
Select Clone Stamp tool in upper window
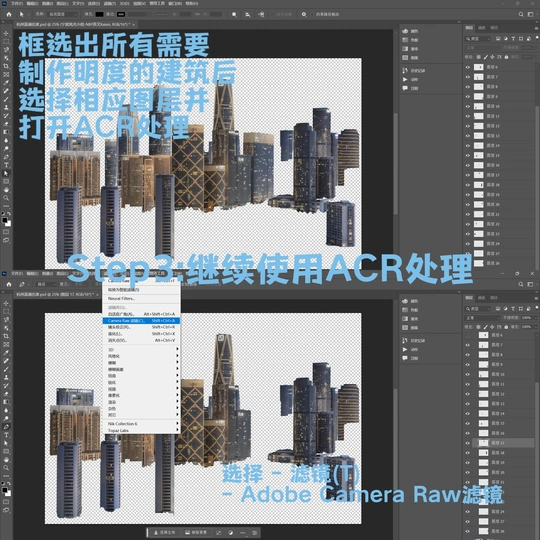(x=6, y=107)
